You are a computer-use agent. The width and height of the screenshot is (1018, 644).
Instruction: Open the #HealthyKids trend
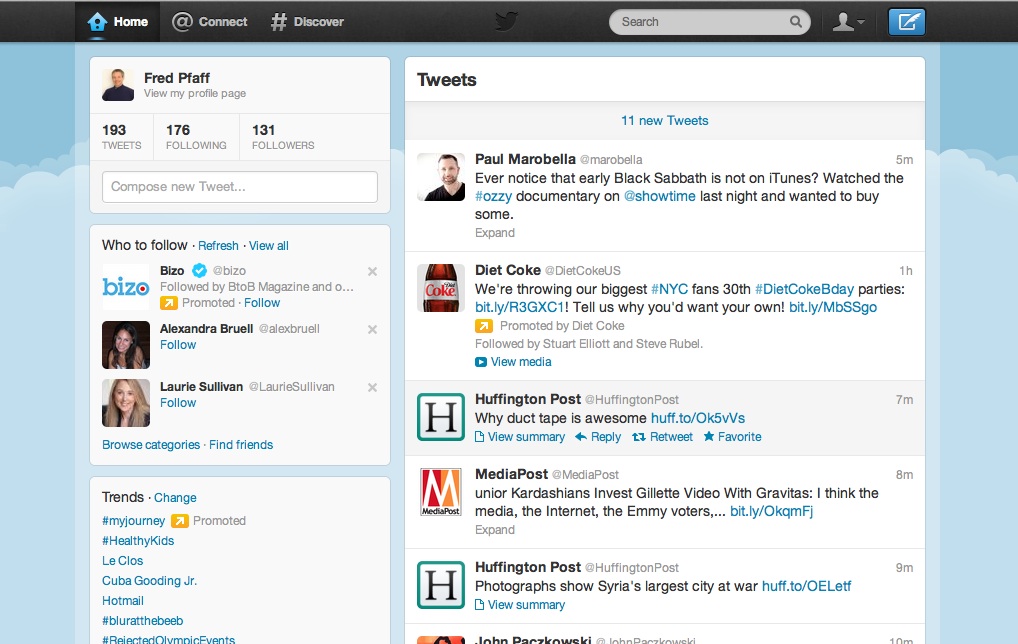click(x=138, y=541)
